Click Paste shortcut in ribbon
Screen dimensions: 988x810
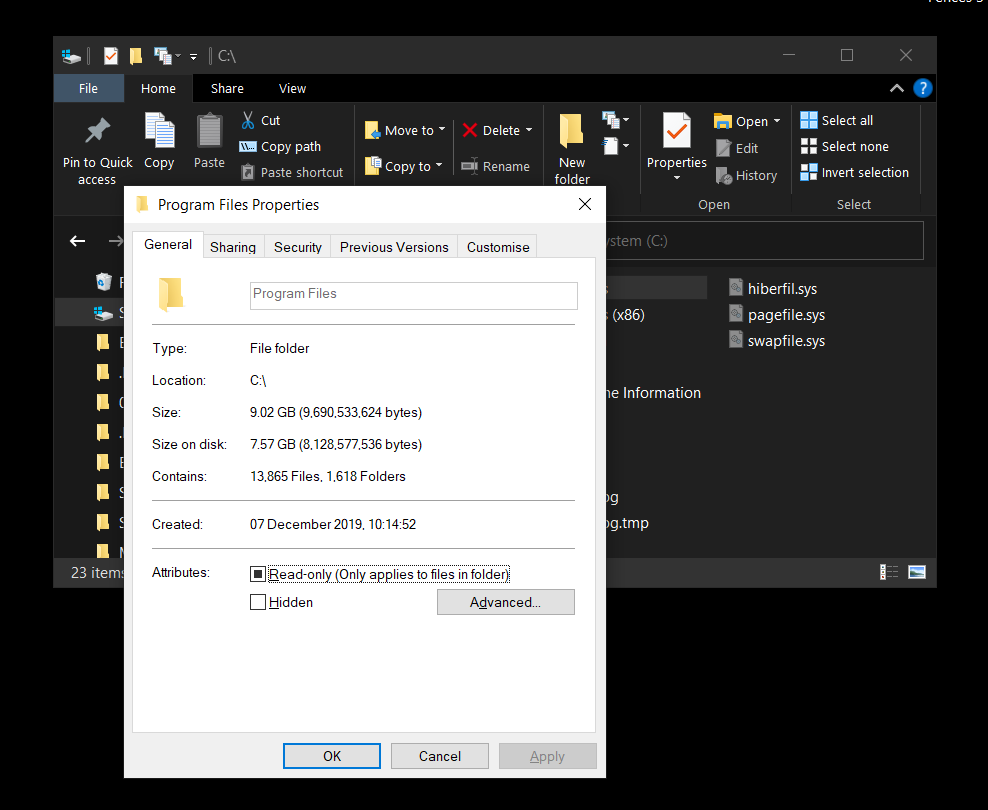(292, 173)
